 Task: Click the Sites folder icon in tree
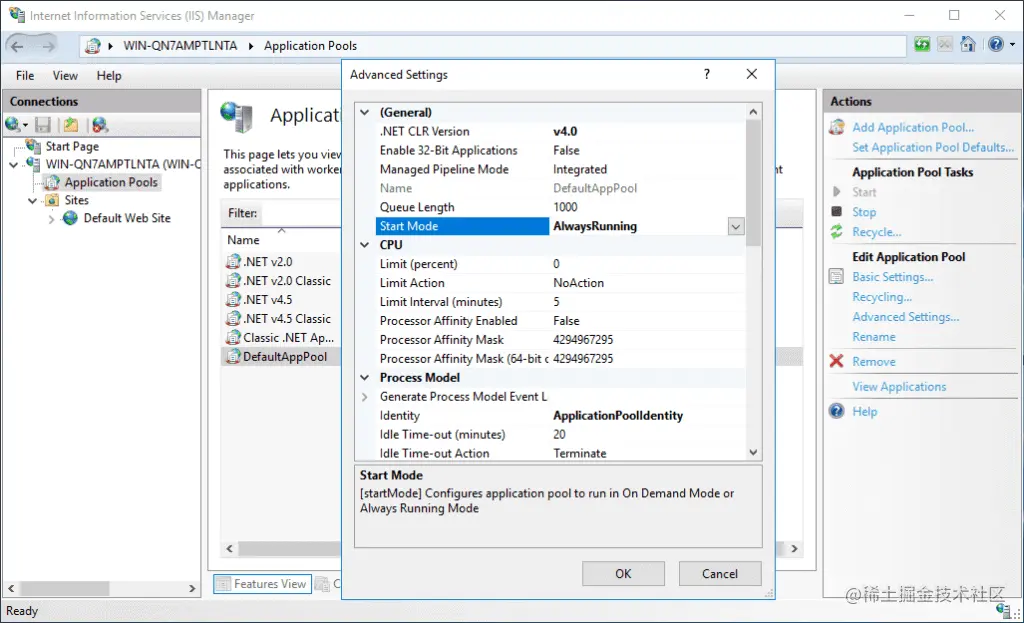coord(52,200)
